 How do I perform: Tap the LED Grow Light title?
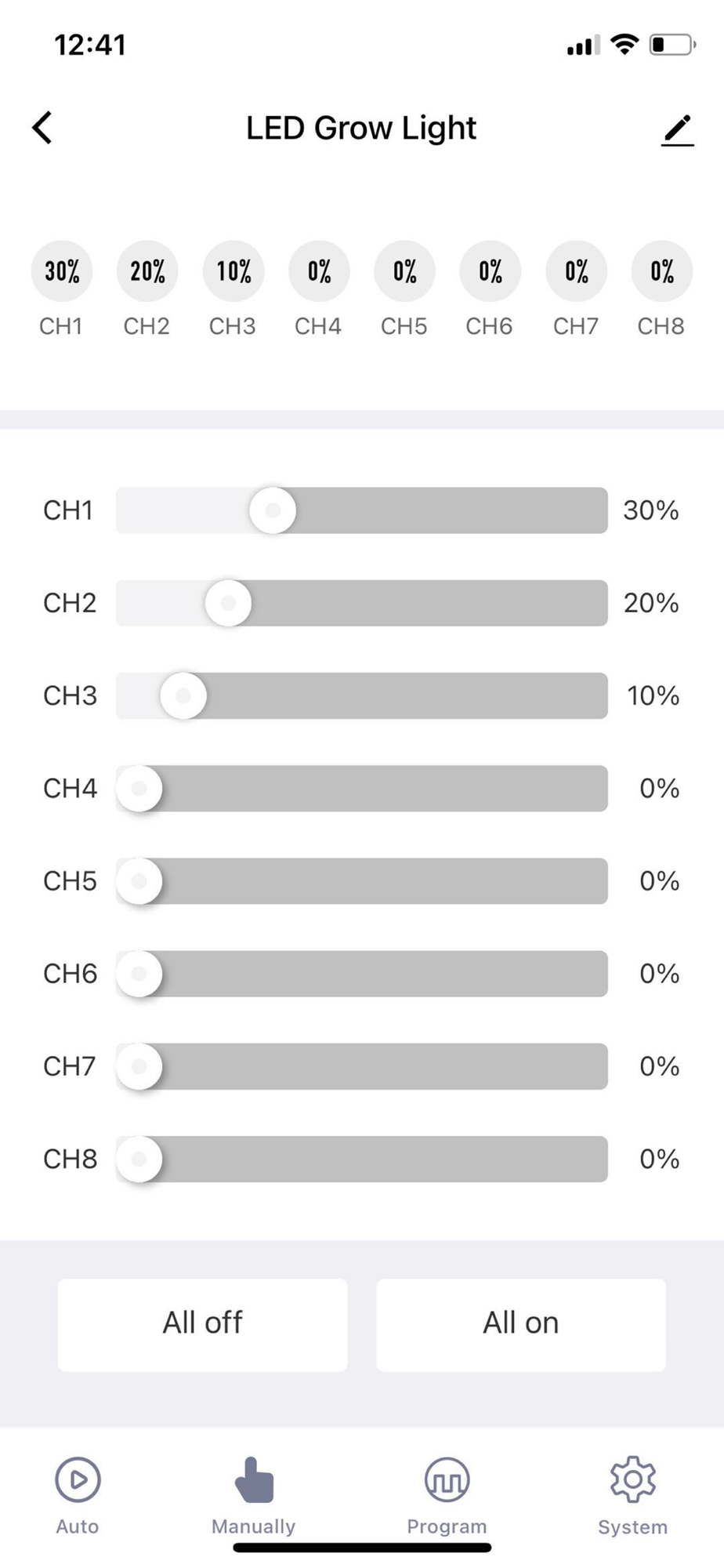click(361, 128)
